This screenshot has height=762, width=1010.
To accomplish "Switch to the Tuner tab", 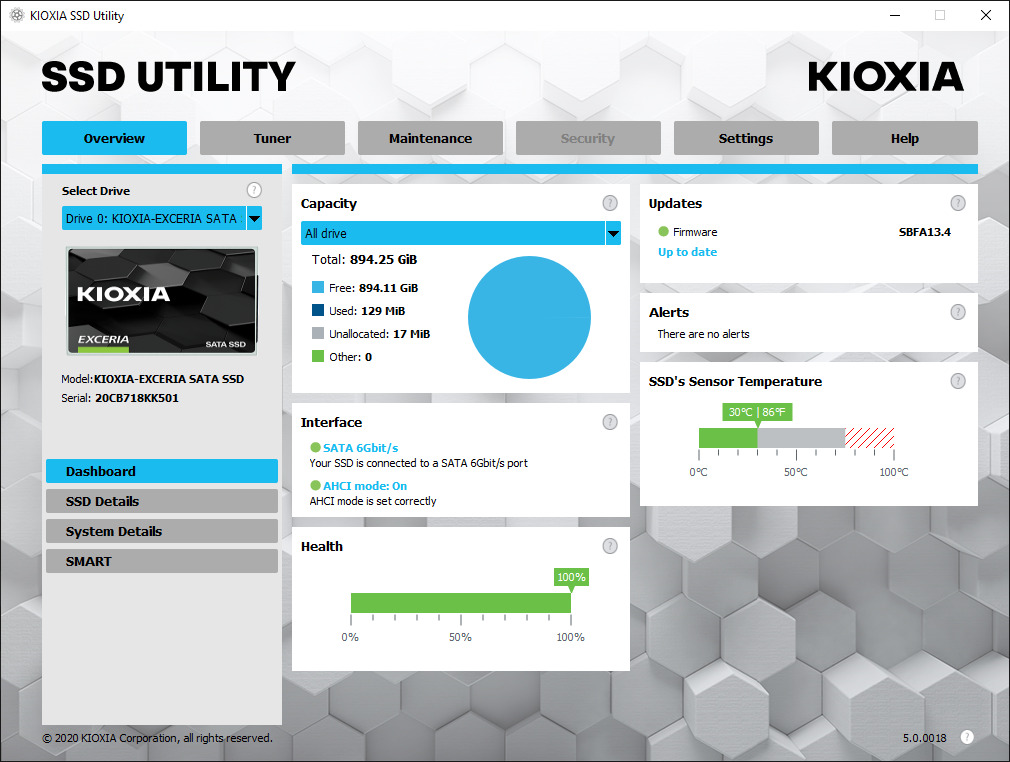I will (272, 138).
